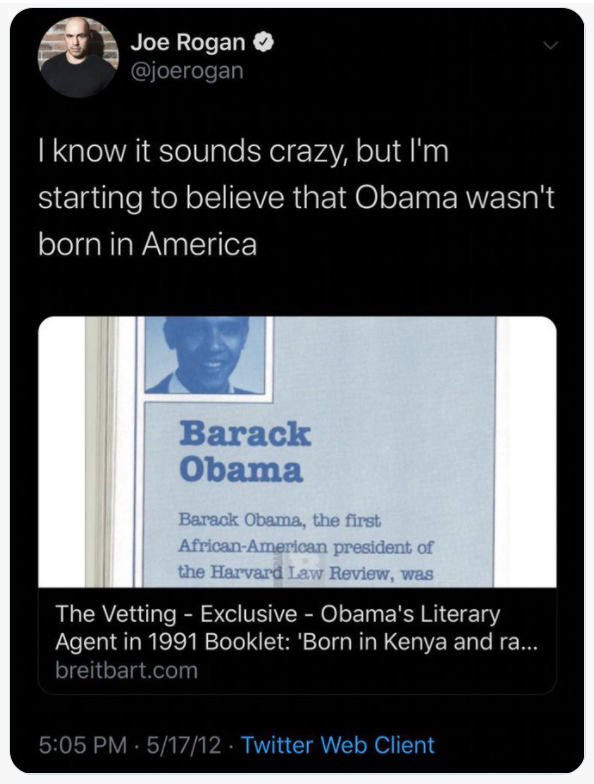Click the 'Barack Obama' heading in image
Viewport: 594px width, 784px height.
245,452
